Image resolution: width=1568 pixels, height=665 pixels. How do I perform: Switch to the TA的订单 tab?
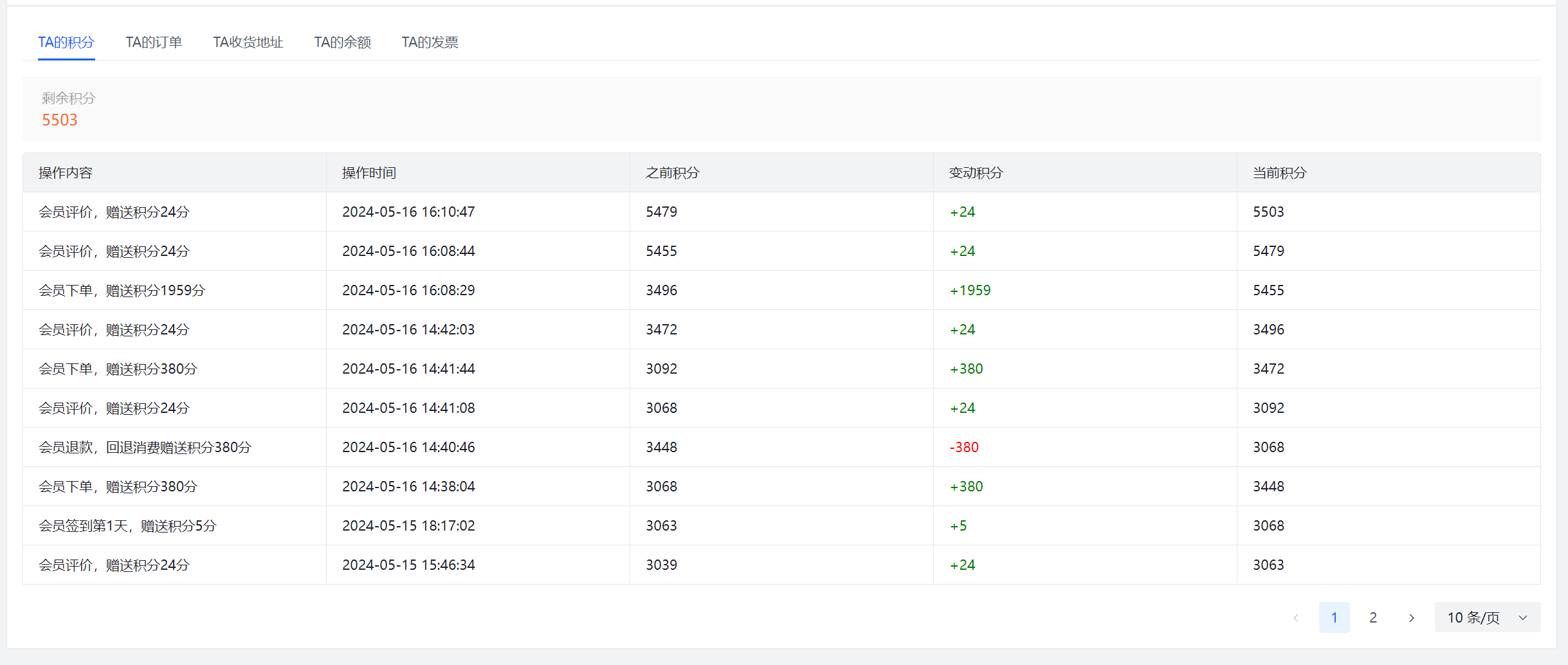[154, 42]
